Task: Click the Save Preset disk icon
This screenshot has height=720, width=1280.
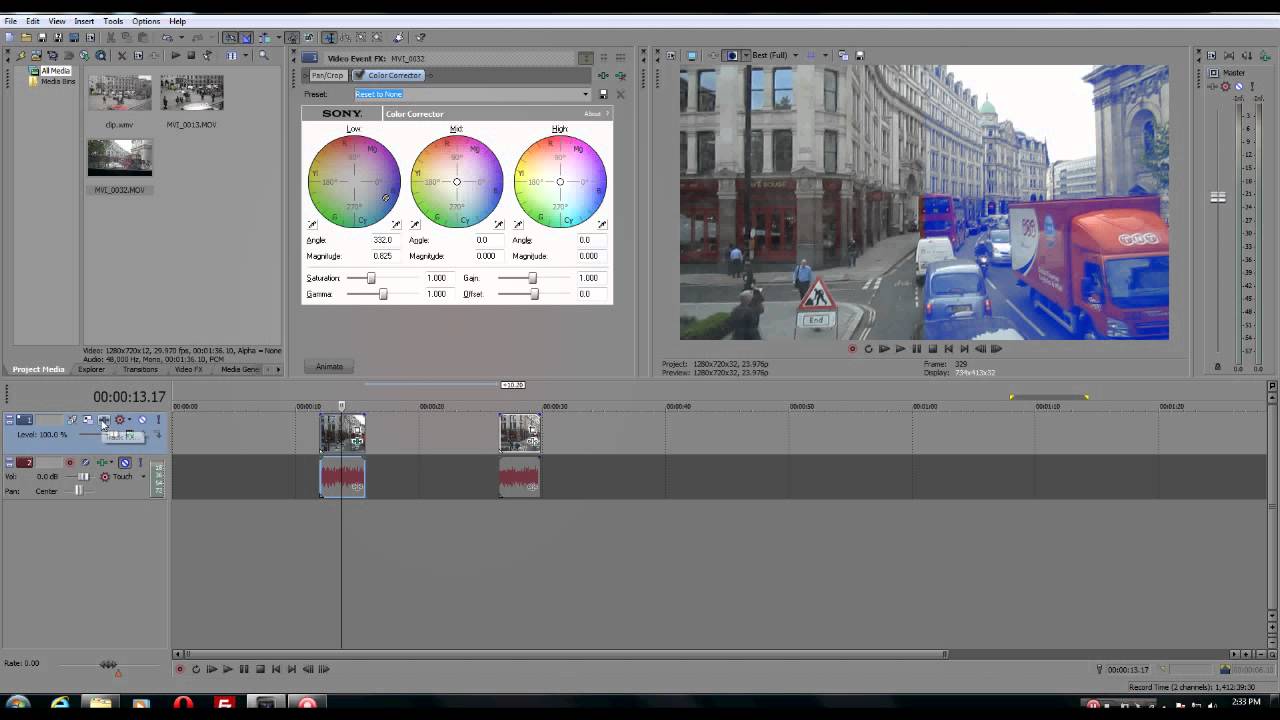Action: pos(604,94)
